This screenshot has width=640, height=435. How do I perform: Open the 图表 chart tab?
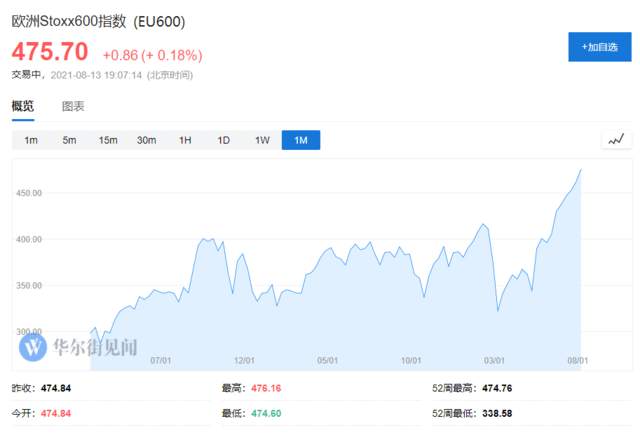tap(73, 106)
